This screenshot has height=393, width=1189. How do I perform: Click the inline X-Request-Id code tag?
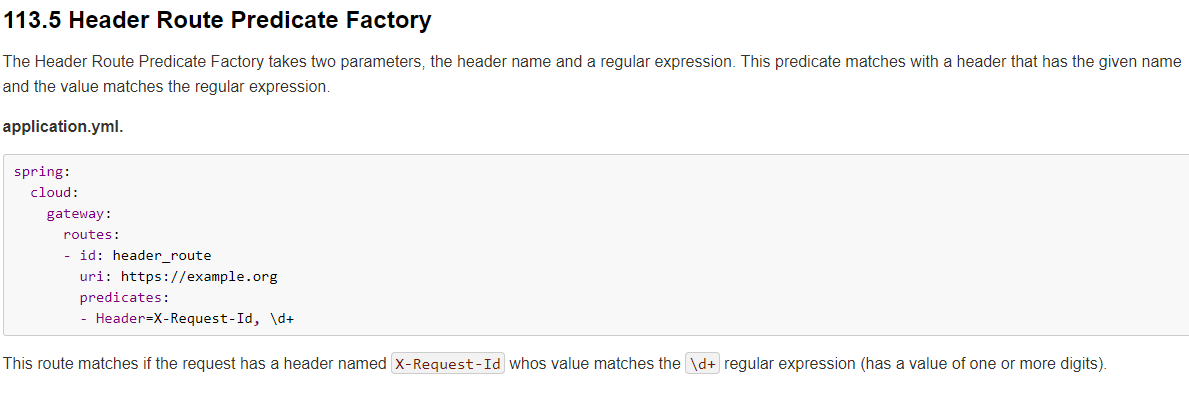(x=448, y=363)
